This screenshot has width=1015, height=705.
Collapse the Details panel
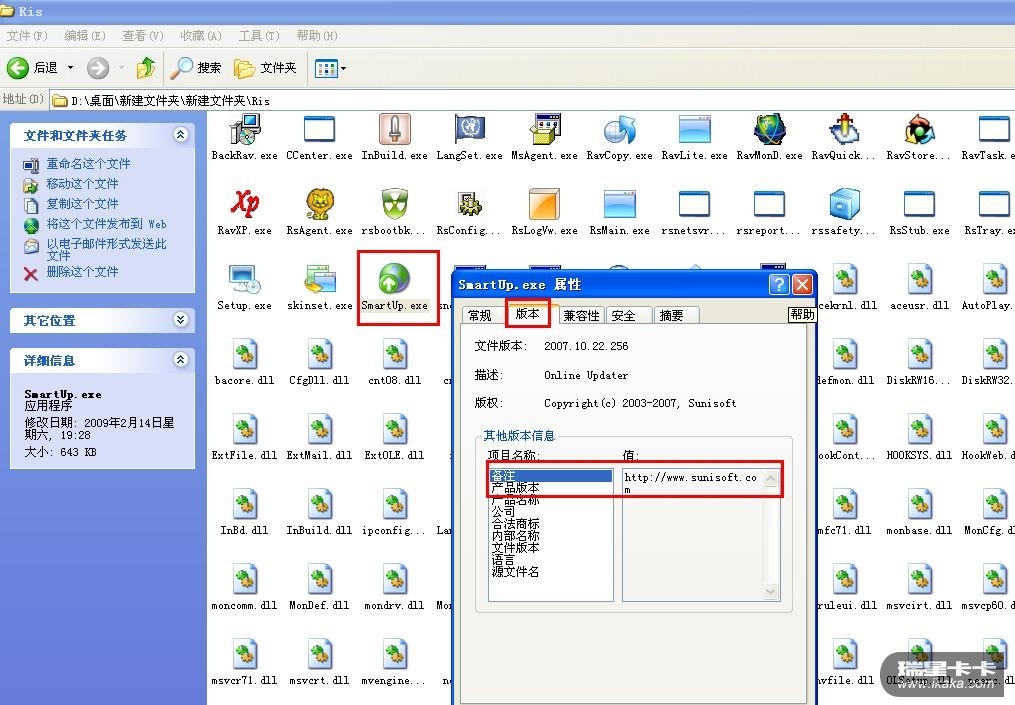pyautogui.click(x=181, y=360)
